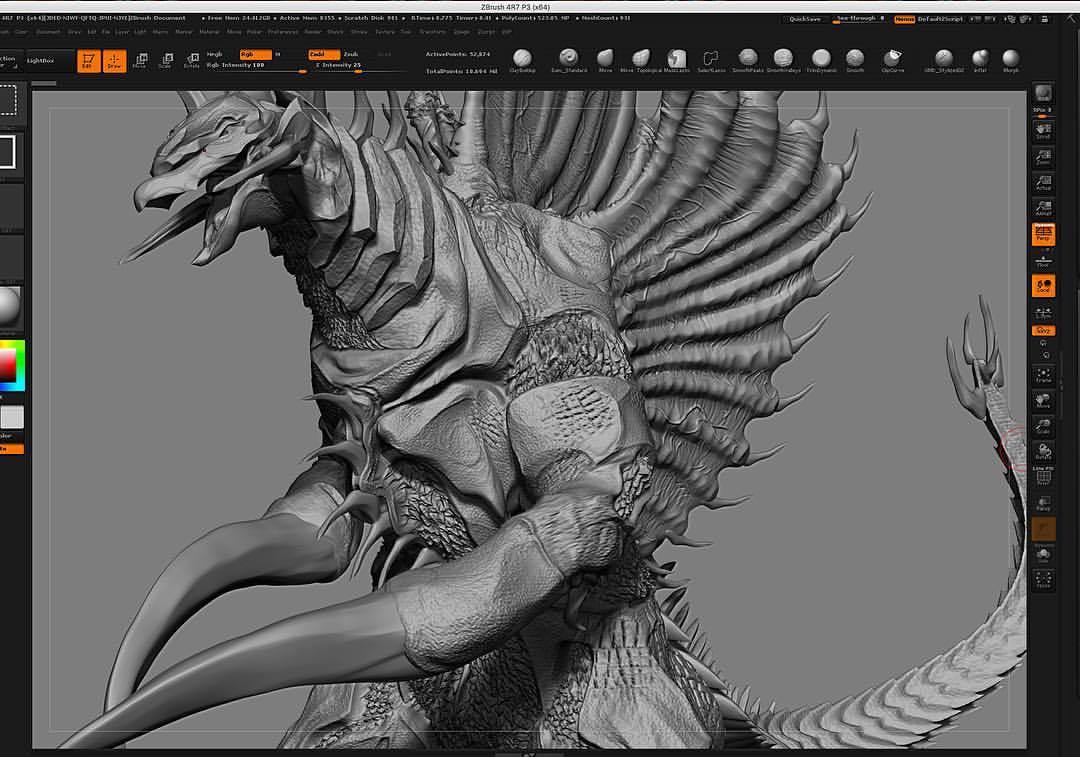Click the right shelf Scale view icon
The width and height of the screenshot is (1080, 757).
(x=1043, y=426)
